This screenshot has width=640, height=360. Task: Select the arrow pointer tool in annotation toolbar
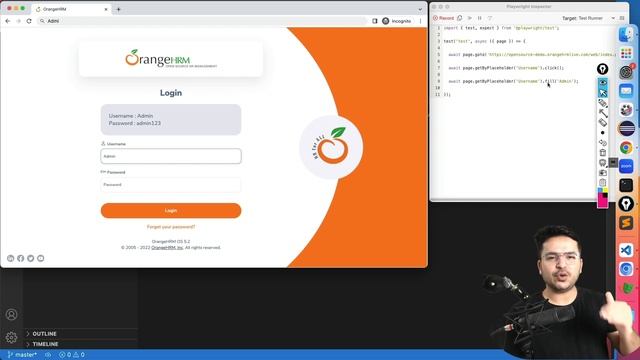603,93
